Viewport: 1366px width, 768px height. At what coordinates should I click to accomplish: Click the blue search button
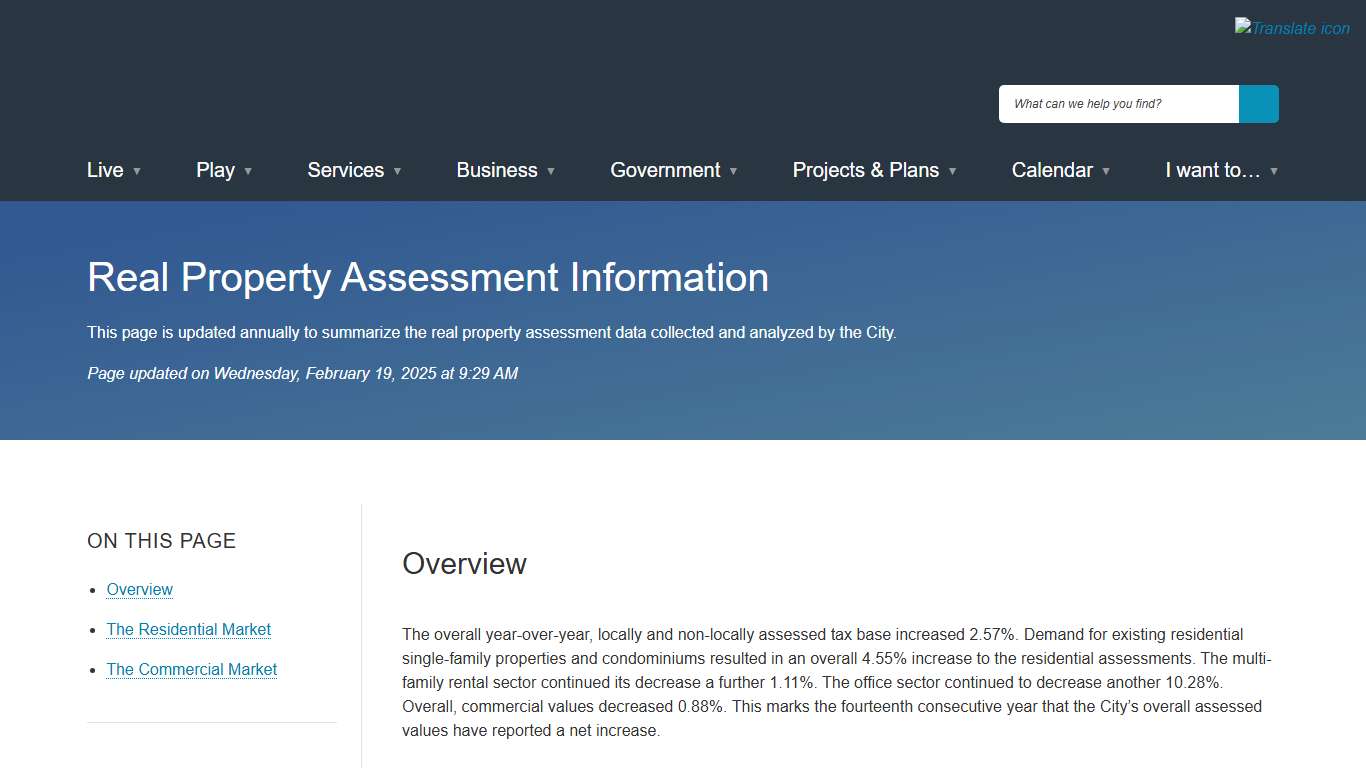pyautogui.click(x=1258, y=103)
